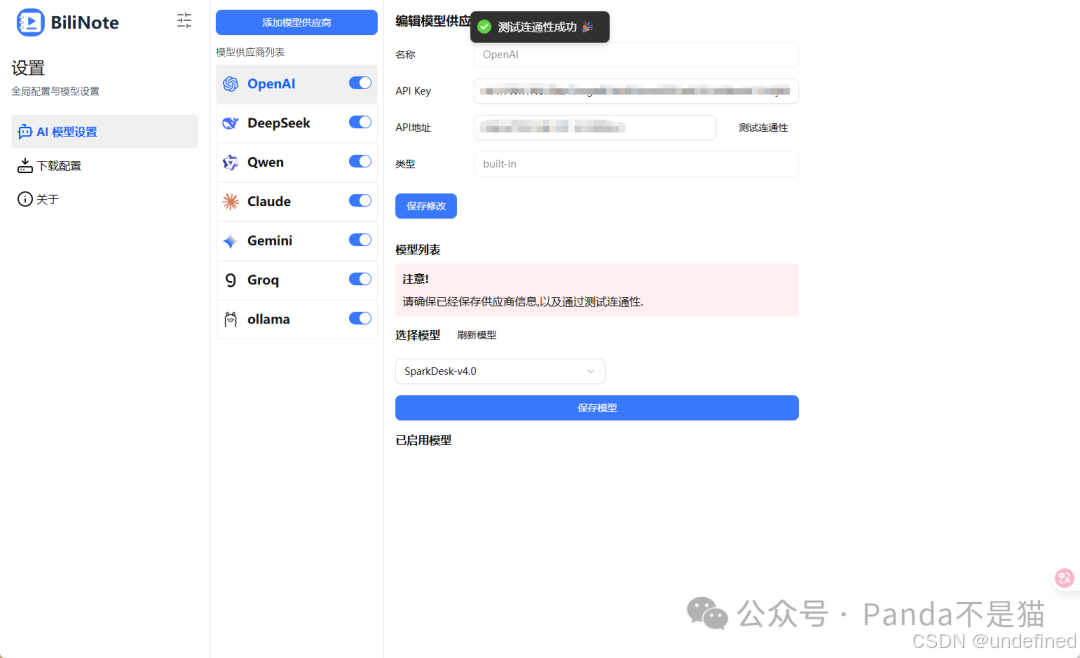
Task: Toggle the Gemini provider switch
Action: 360,240
